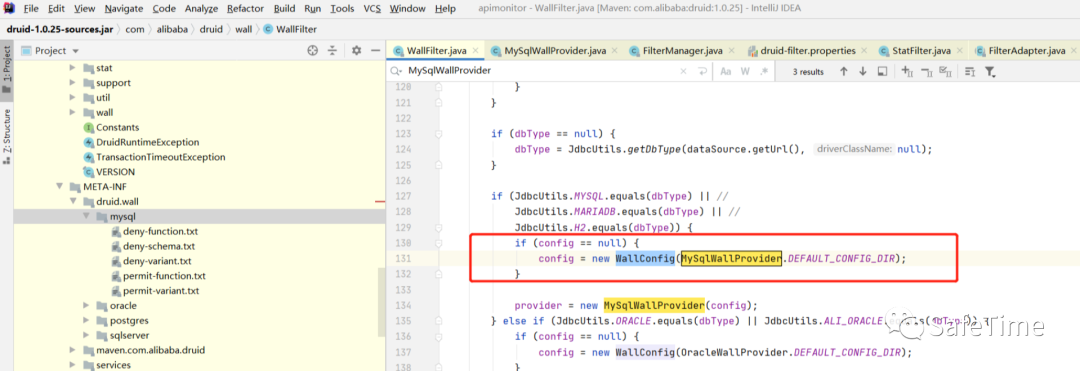Open the Navigate menu
1080x371 pixels.
tap(124, 9)
